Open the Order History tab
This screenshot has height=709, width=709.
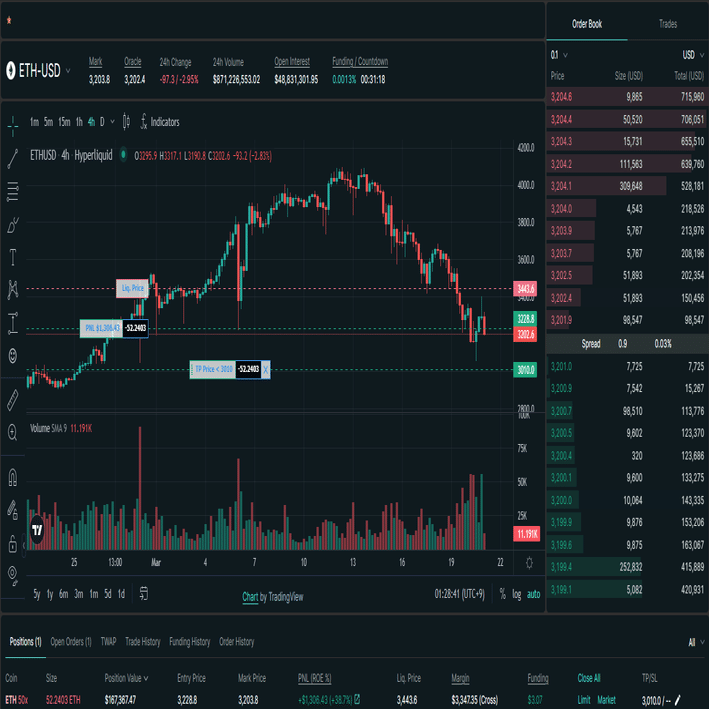[237, 642]
